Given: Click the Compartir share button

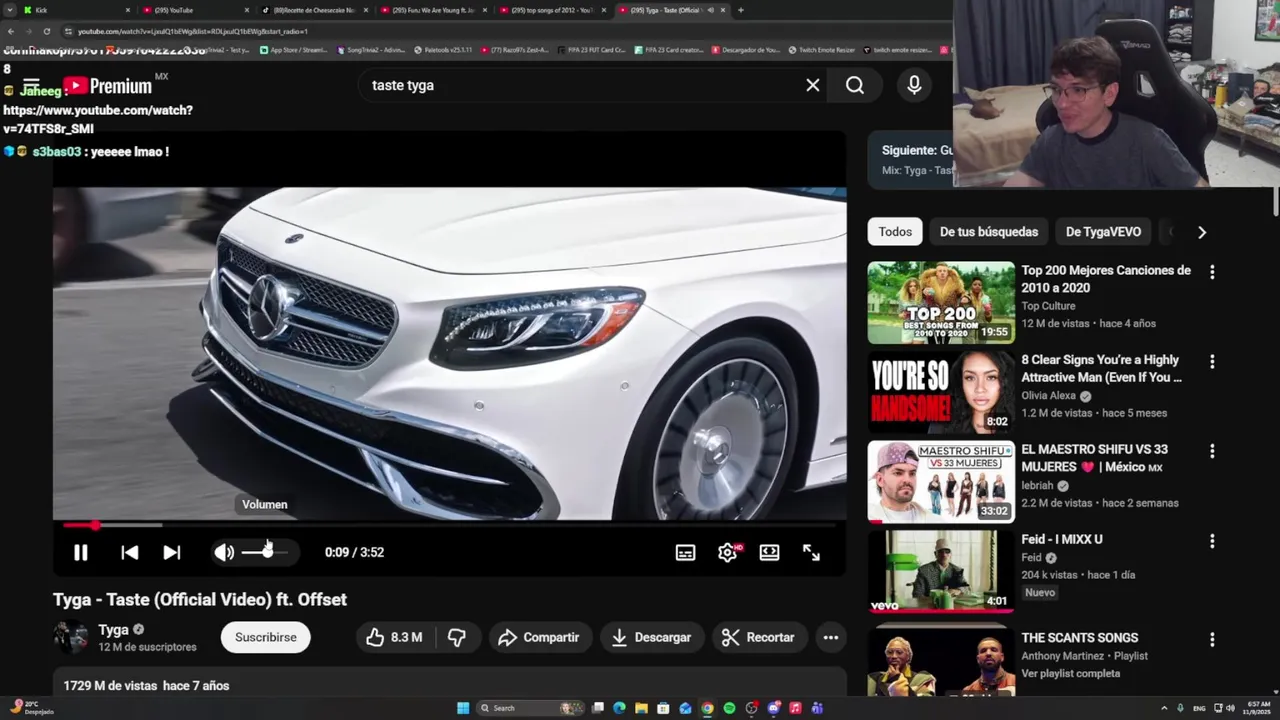Looking at the screenshot, I should click(x=540, y=637).
